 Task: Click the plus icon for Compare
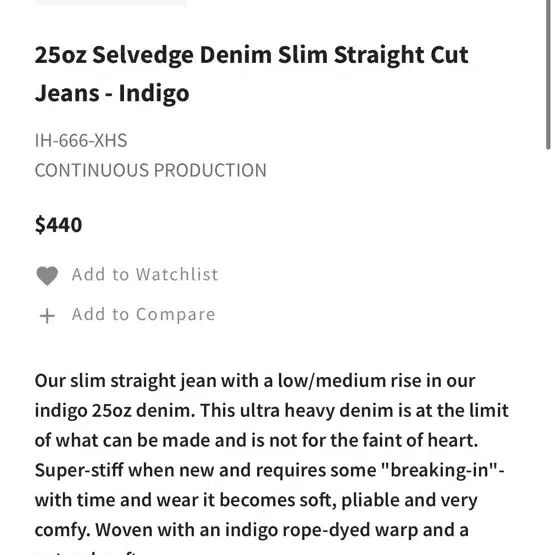(x=47, y=316)
